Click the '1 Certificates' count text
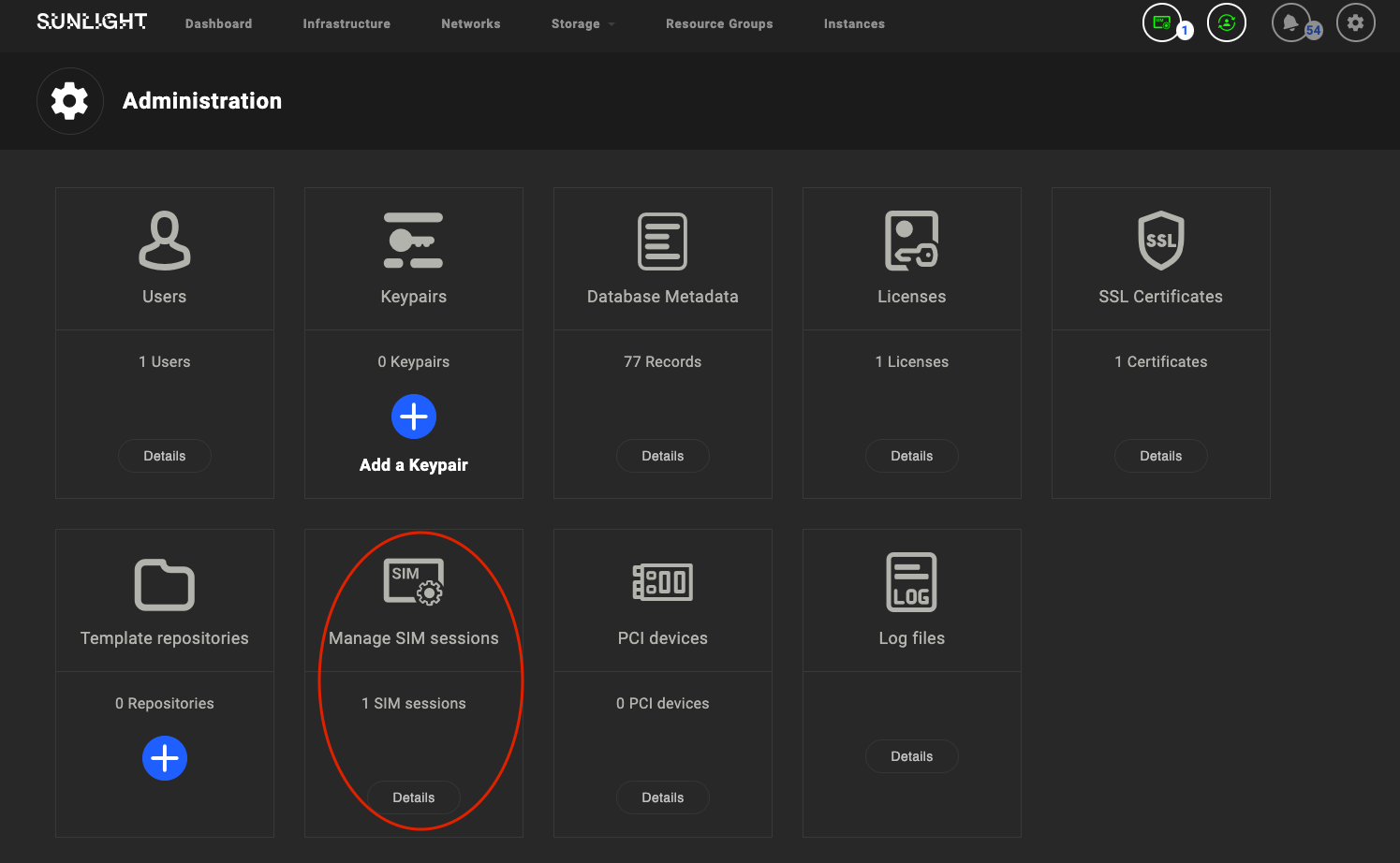 click(x=1161, y=362)
